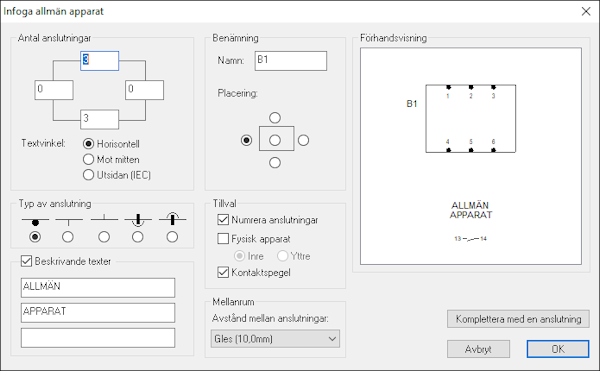The height and width of the screenshot is (371, 600).
Task: Select the filled dot connection type radio
Action: pyautogui.click(x=35, y=237)
